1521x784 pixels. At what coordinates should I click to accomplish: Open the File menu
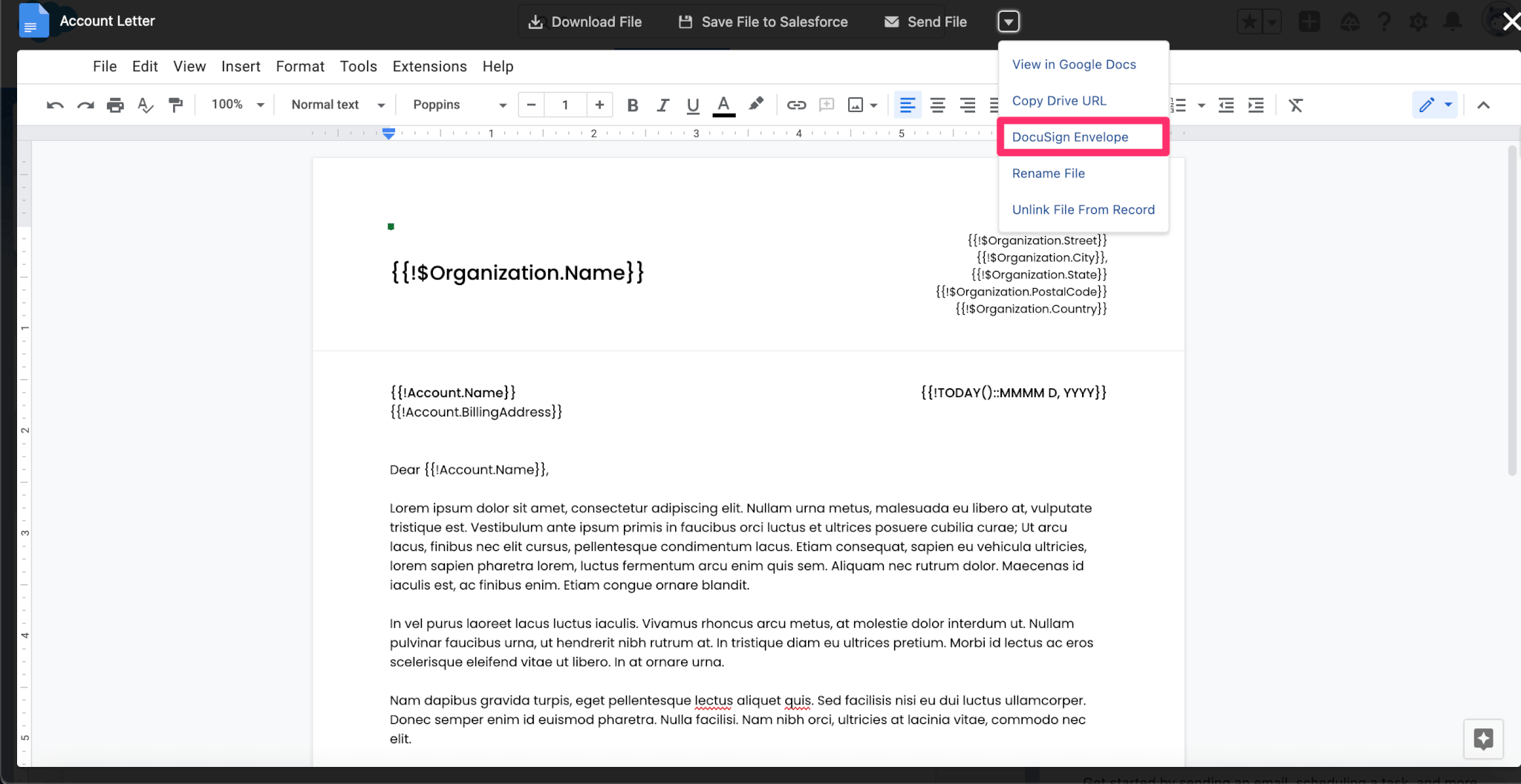pos(105,66)
